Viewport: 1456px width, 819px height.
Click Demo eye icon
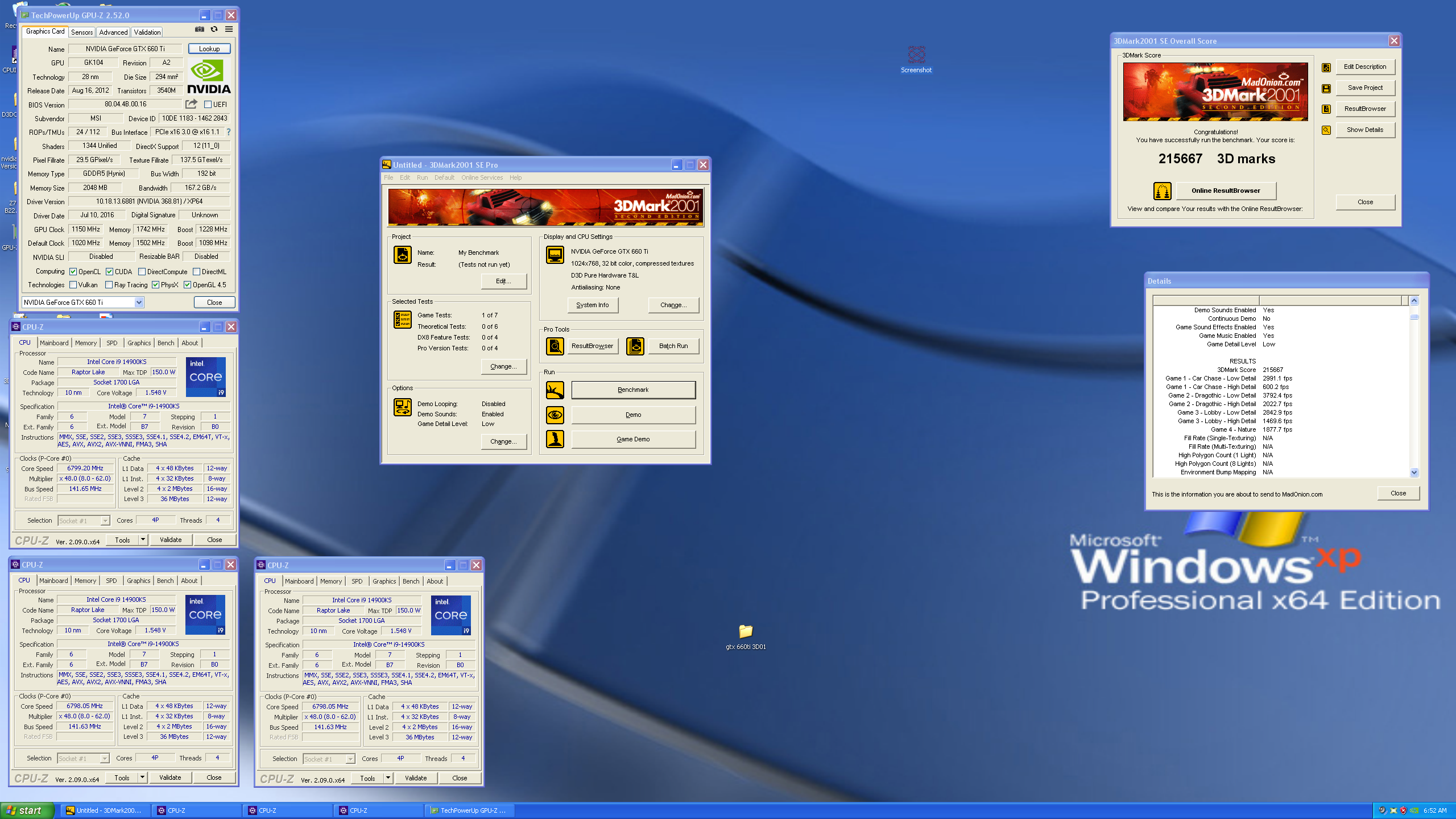coord(555,415)
